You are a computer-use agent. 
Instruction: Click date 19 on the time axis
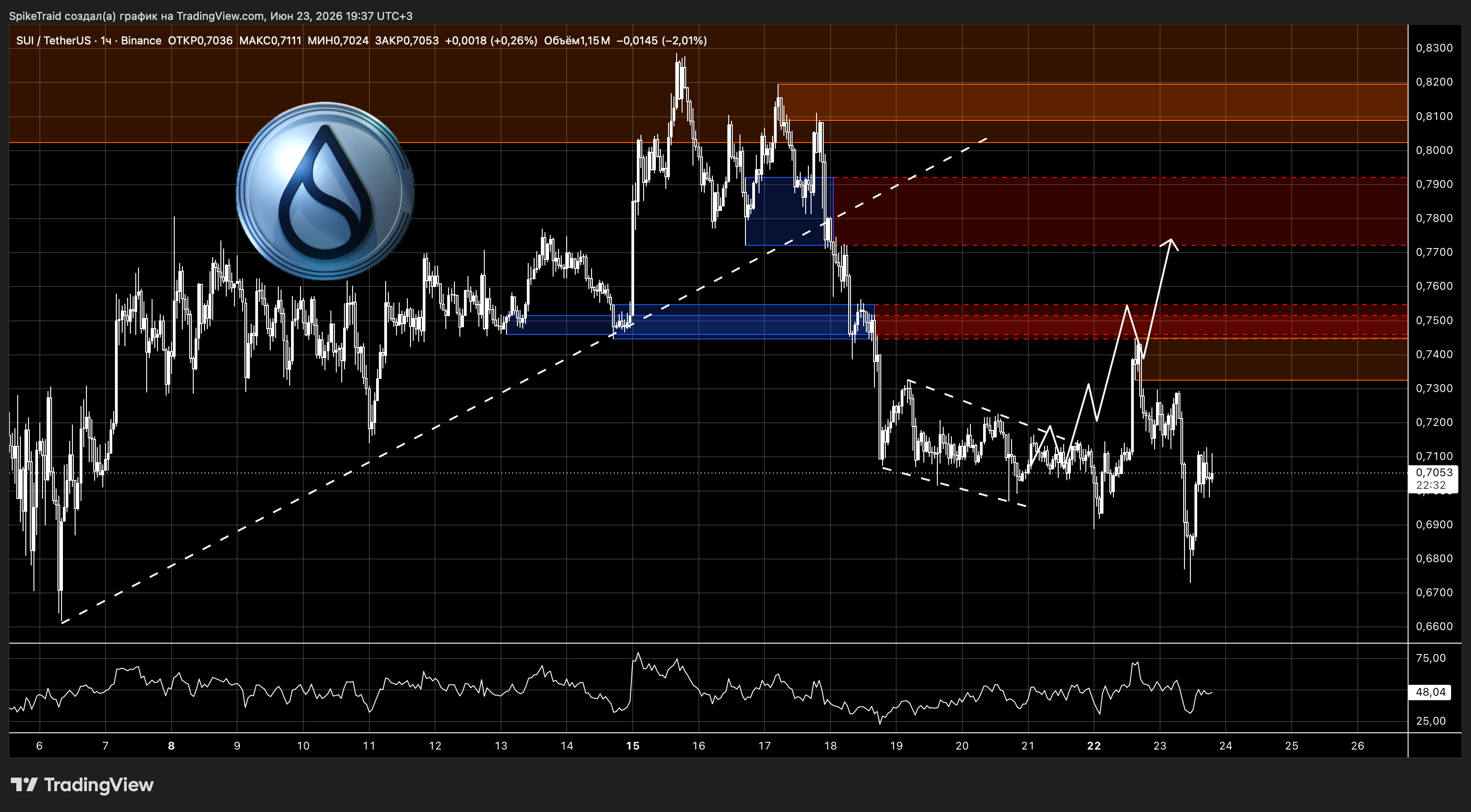(x=897, y=746)
